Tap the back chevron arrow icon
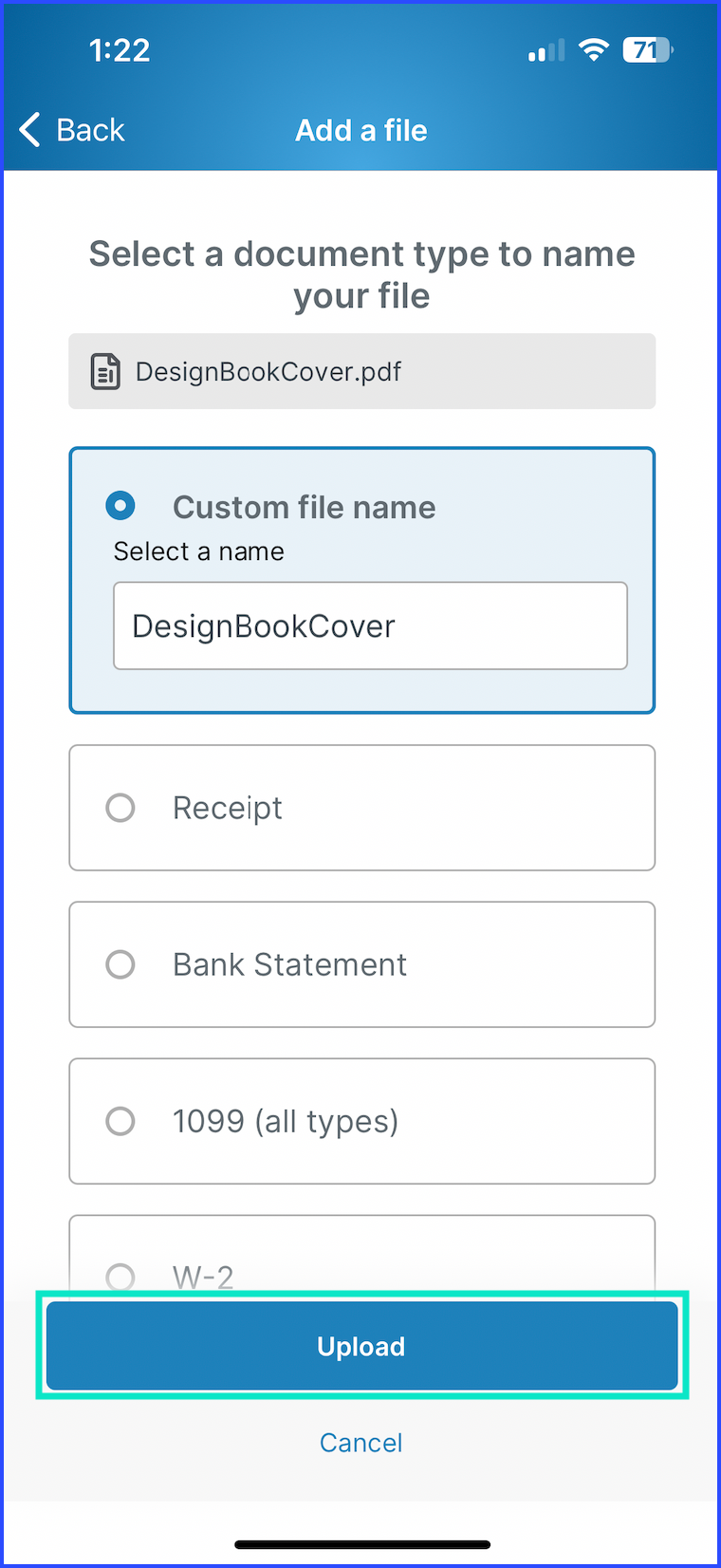 pos(30,129)
